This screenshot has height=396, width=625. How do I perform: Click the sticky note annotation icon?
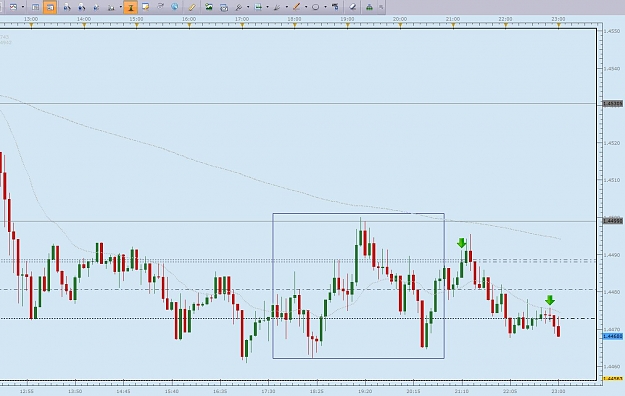pos(145,7)
